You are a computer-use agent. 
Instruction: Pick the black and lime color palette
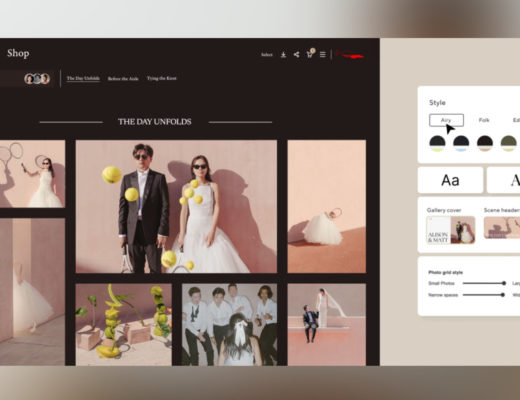(x=437, y=143)
